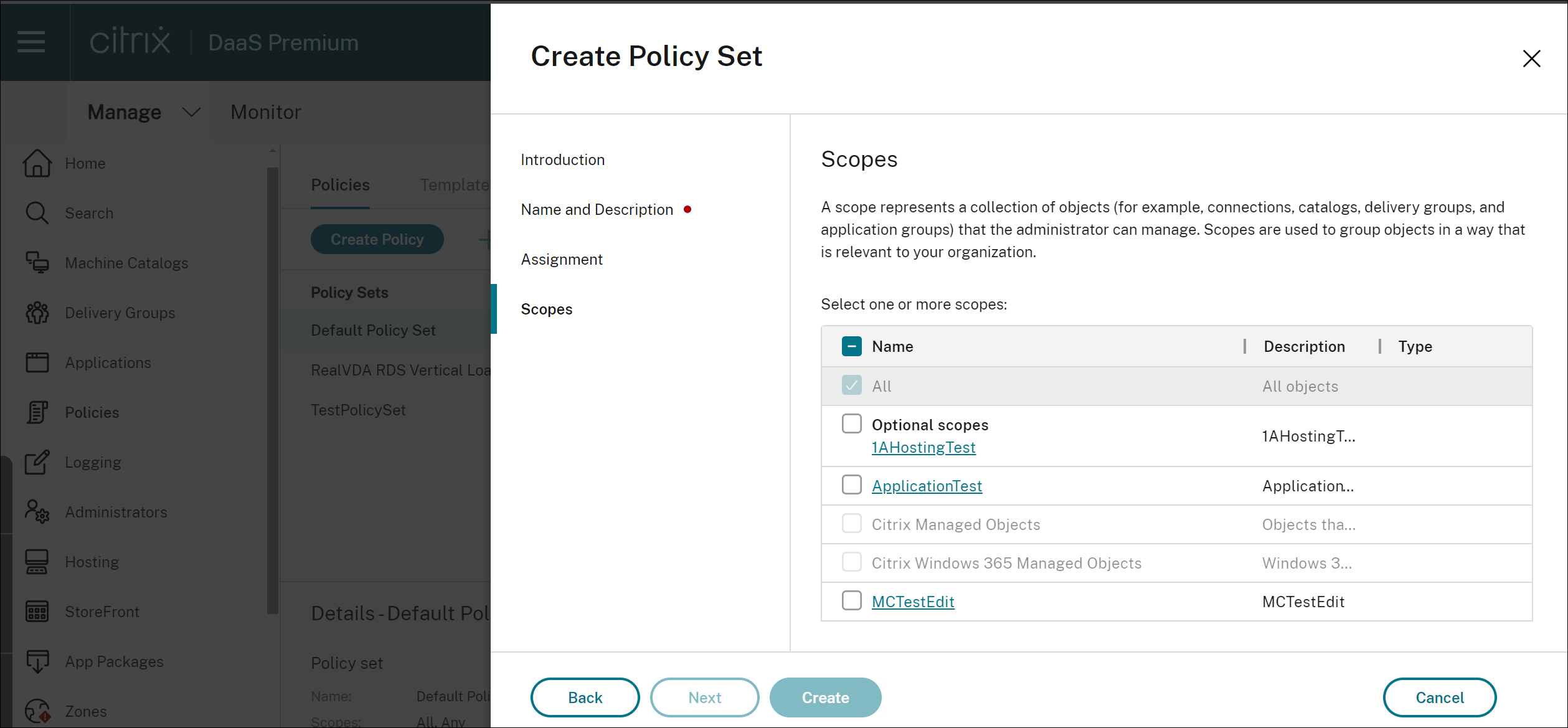The height and width of the screenshot is (728, 1568).
Task: Click the Back button
Action: click(585, 698)
